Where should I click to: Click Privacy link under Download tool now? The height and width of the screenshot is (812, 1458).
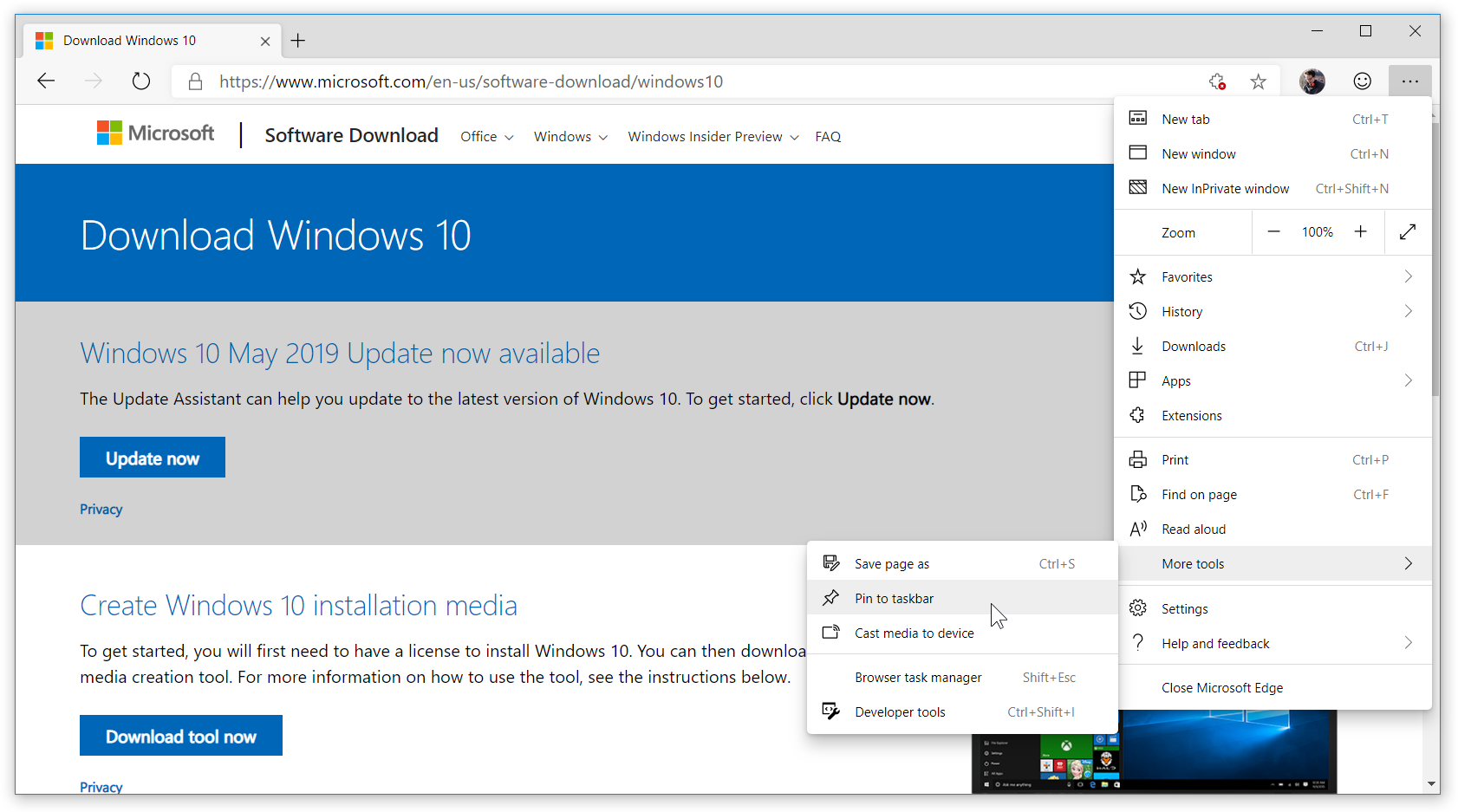click(101, 787)
